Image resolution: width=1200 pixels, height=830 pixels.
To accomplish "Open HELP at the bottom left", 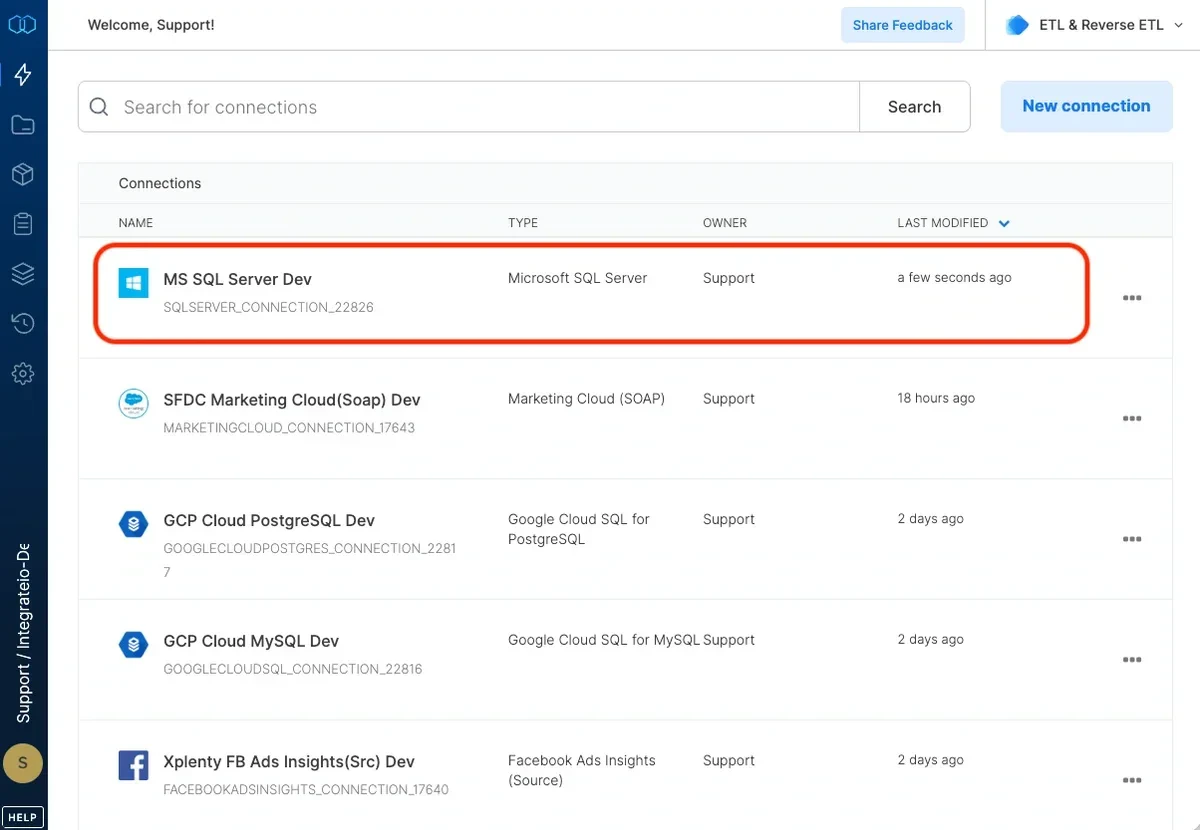I will 22,816.
